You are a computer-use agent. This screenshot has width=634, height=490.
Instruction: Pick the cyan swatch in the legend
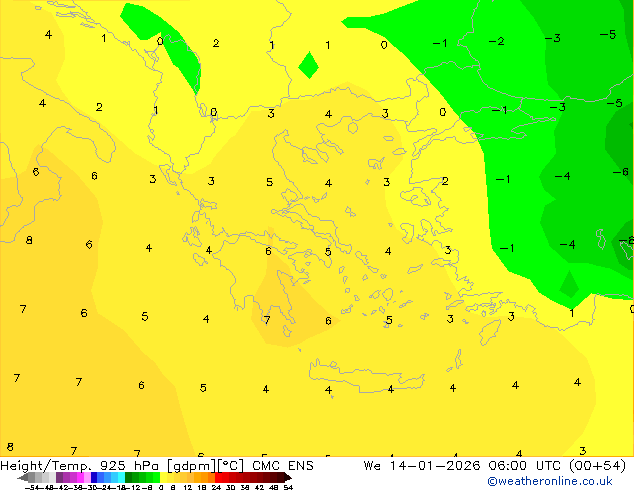pos(121,478)
